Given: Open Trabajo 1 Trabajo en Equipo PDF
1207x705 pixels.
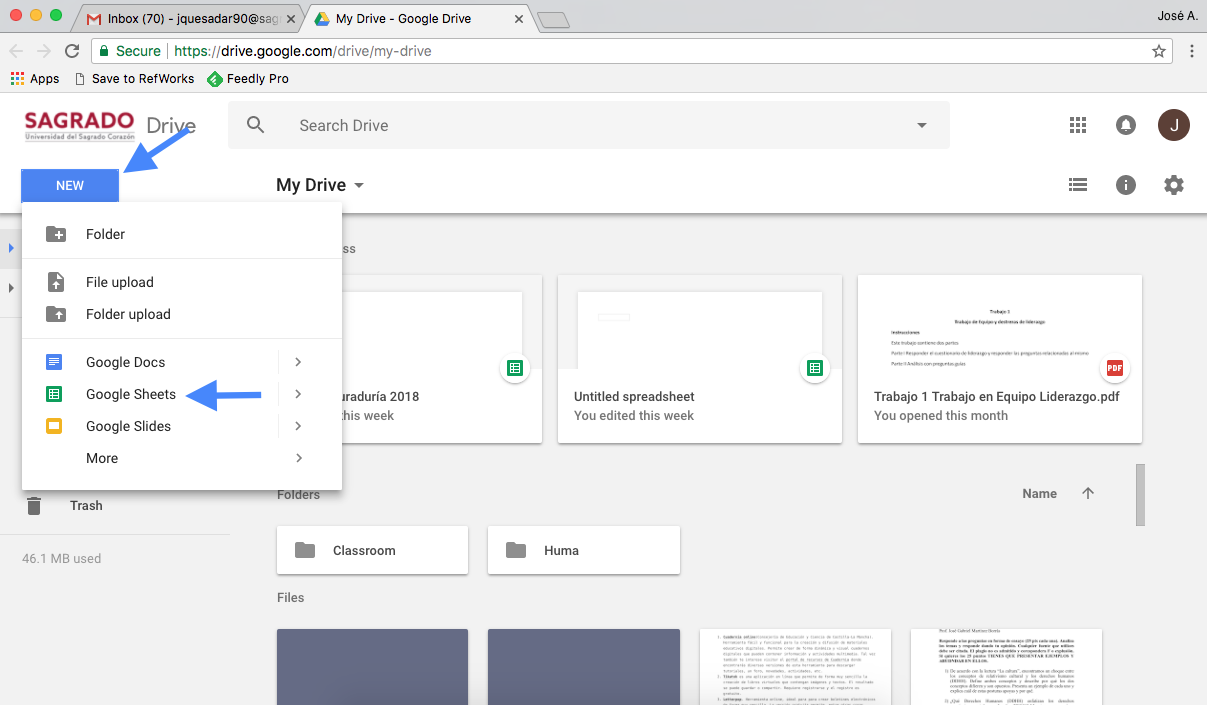Looking at the screenshot, I should 1000,359.
